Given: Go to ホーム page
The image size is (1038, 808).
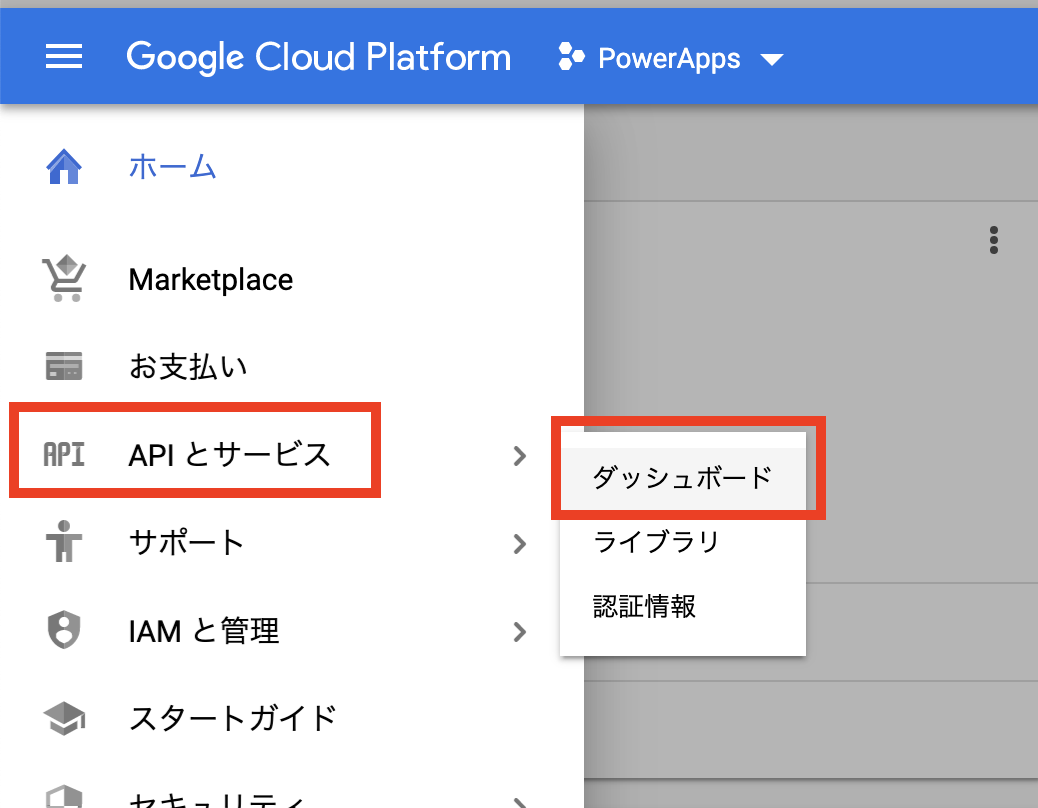Looking at the screenshot, I should pyautogui.click(x=172, y=166).
